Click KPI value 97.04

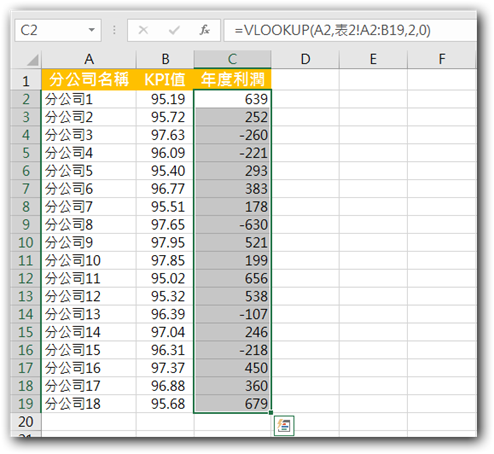165,332
